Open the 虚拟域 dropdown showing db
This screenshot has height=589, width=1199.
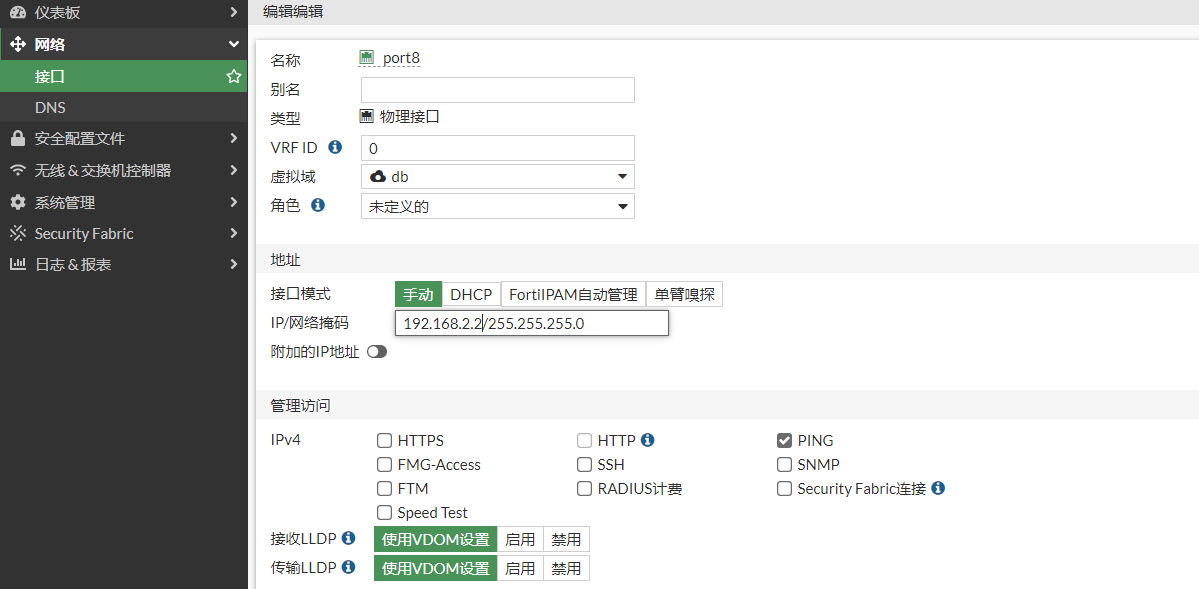coord(497,177)
